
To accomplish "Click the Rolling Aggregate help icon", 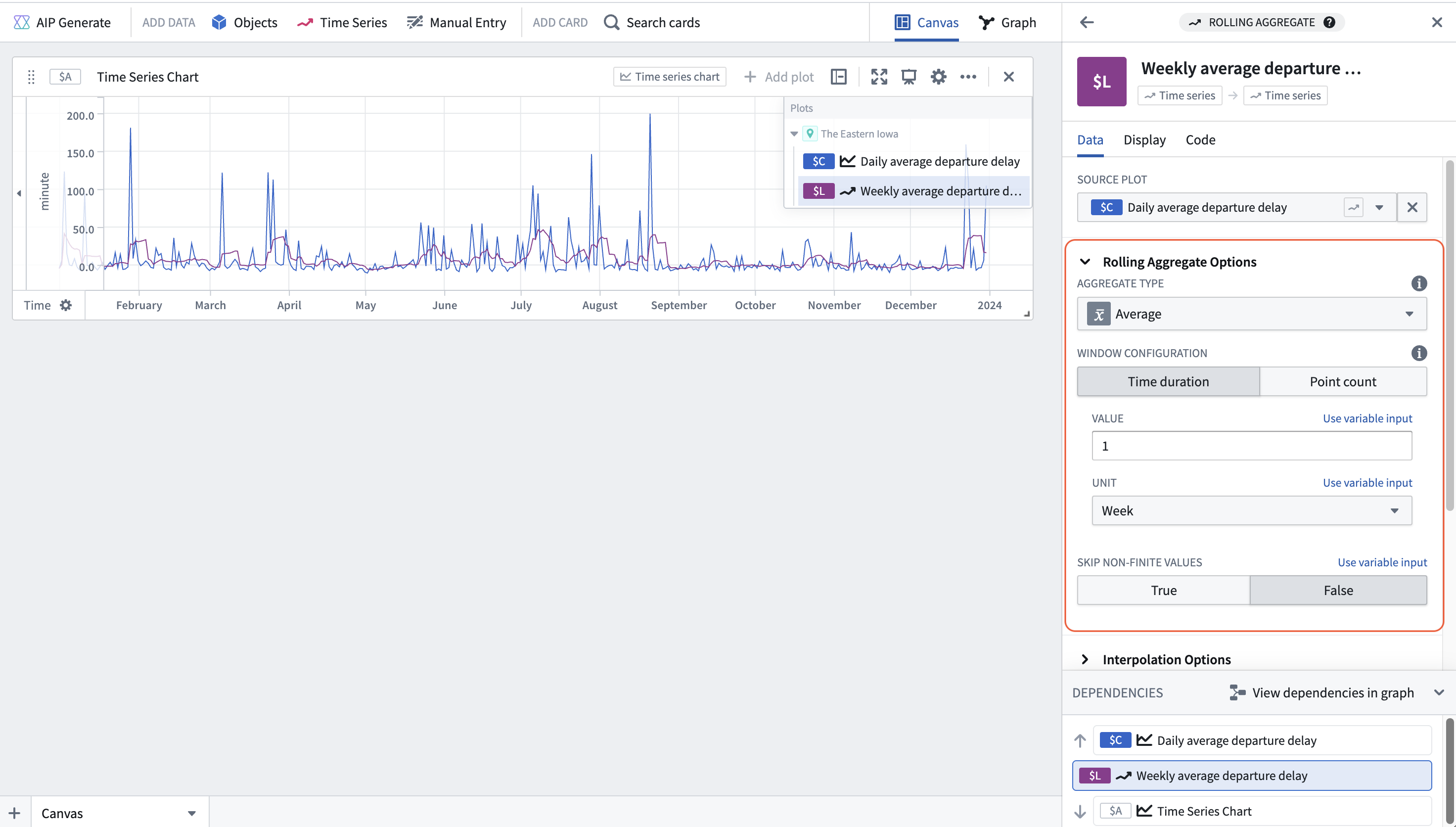I will point(1329,22).
